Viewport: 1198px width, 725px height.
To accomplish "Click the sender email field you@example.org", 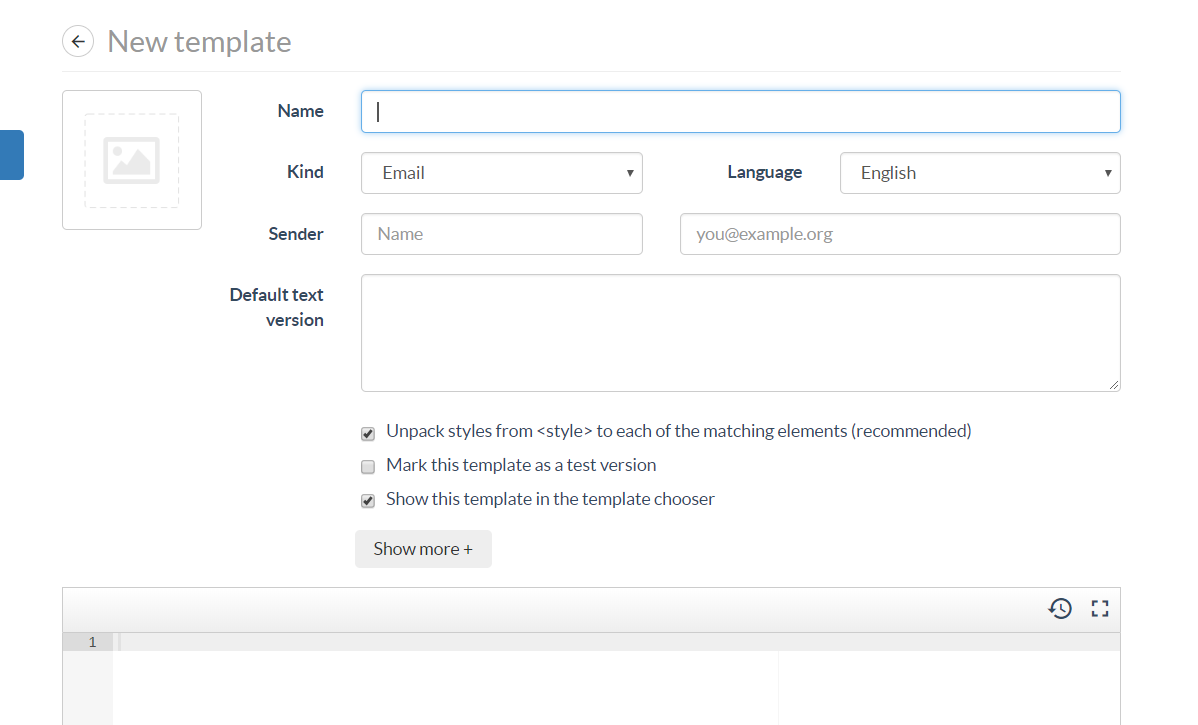I will [x=900, y=234].
